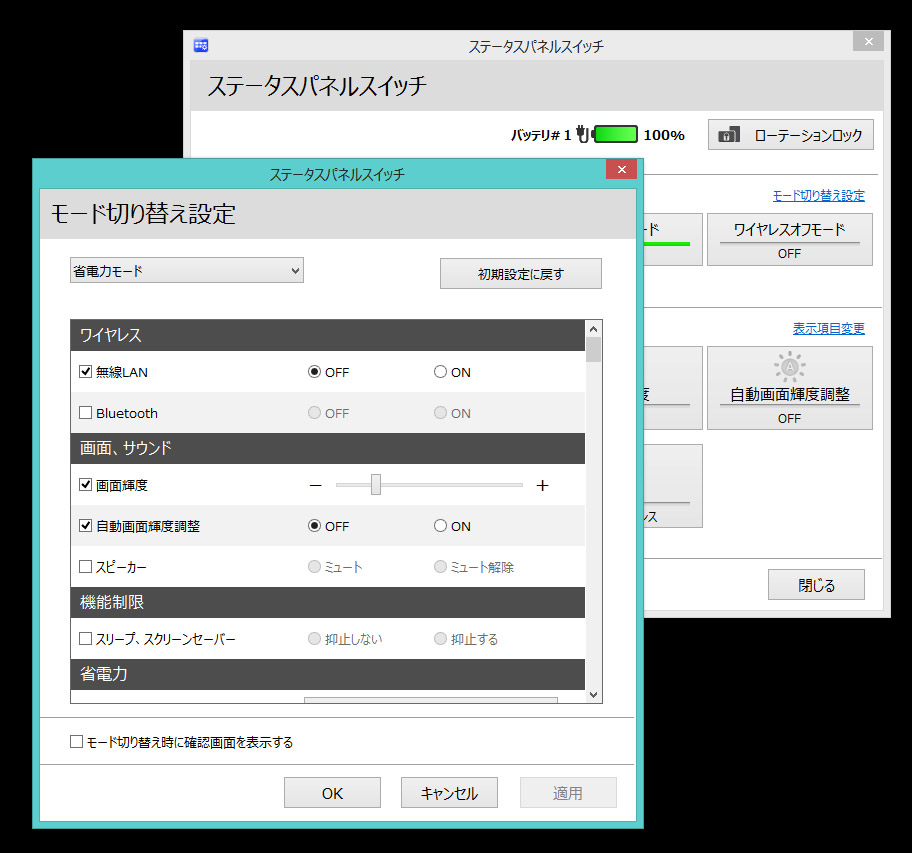This screenshot has width=912, height=853.
Task: Click the 初期設定に戻す button
Action: pyautogui.click(x=520, y=274)
